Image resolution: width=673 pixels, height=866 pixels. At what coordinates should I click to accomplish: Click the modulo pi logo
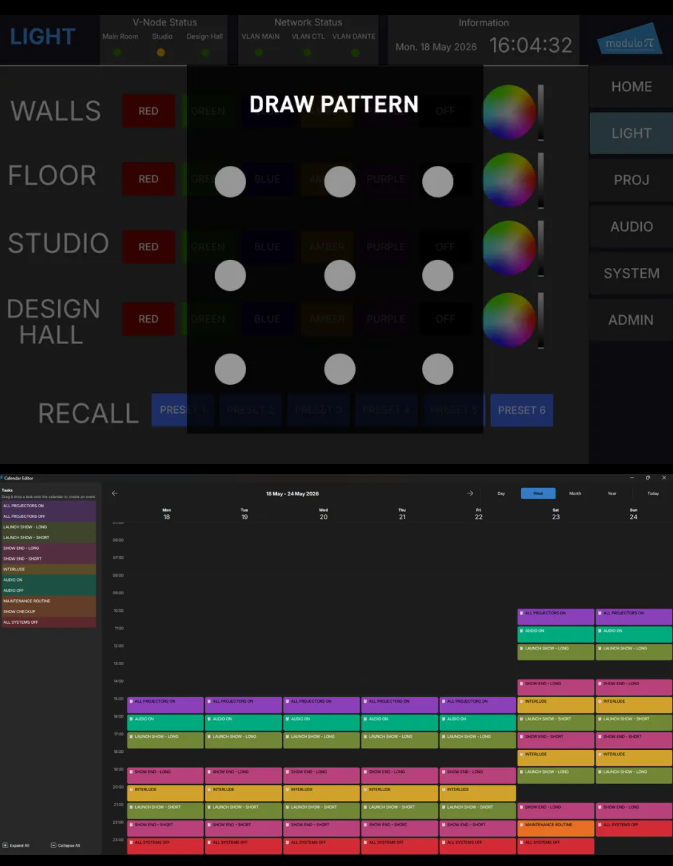click(x=630, y=39)
